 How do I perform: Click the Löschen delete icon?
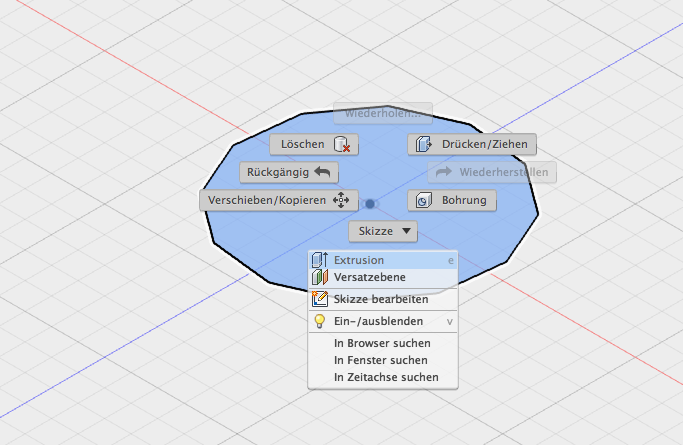(342, 144)
